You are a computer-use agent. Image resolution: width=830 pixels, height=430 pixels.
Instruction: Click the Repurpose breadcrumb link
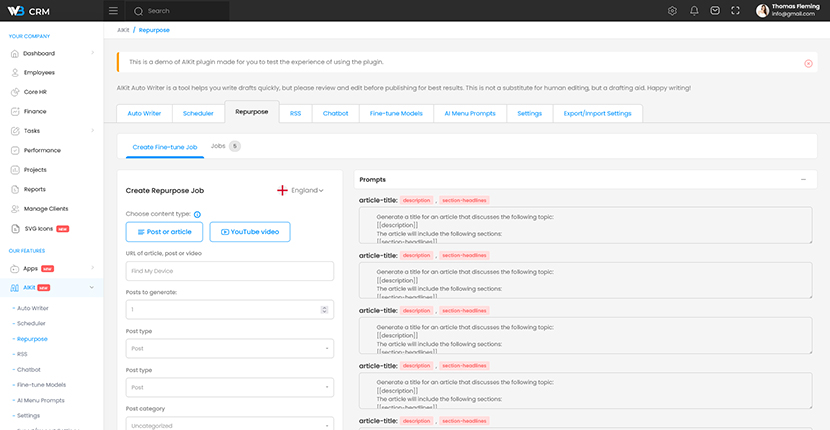154,30
